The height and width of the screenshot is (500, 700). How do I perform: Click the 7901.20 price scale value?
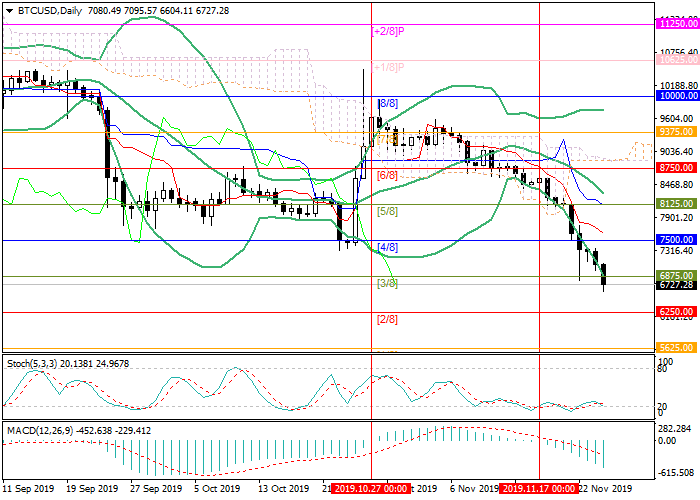(679, 217)
